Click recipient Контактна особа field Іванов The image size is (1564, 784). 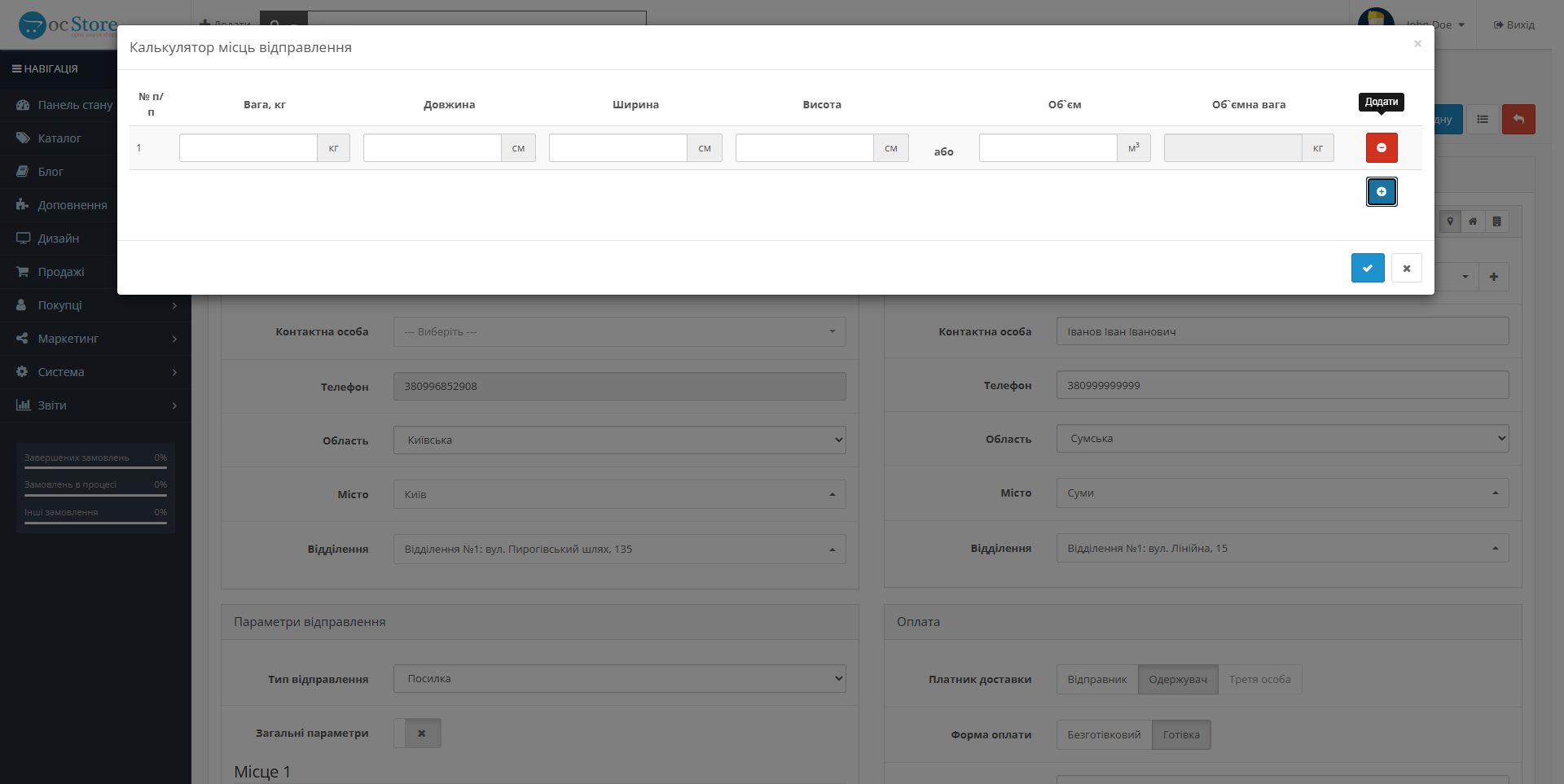point(1283,331)
